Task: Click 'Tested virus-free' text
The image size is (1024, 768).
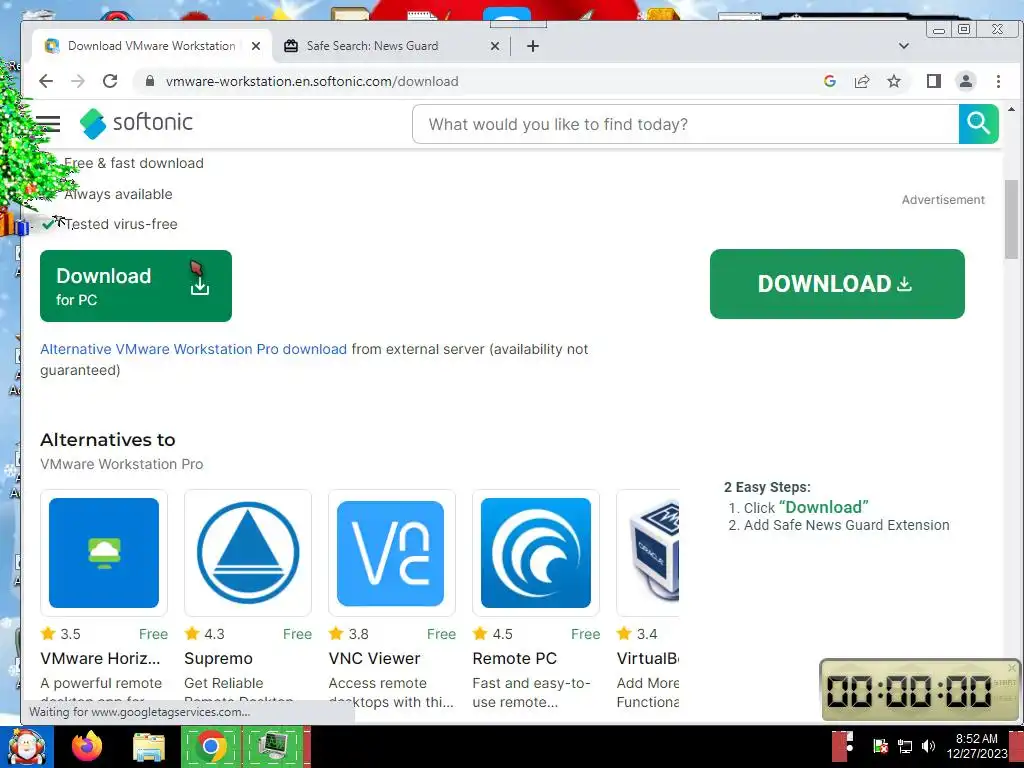Action: [121, 224]
